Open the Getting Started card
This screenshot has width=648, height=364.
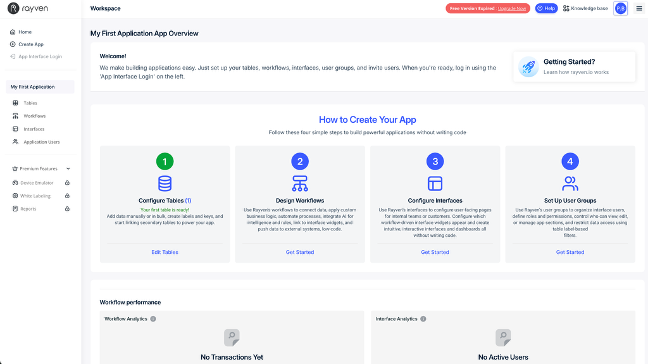coord(574,67)
